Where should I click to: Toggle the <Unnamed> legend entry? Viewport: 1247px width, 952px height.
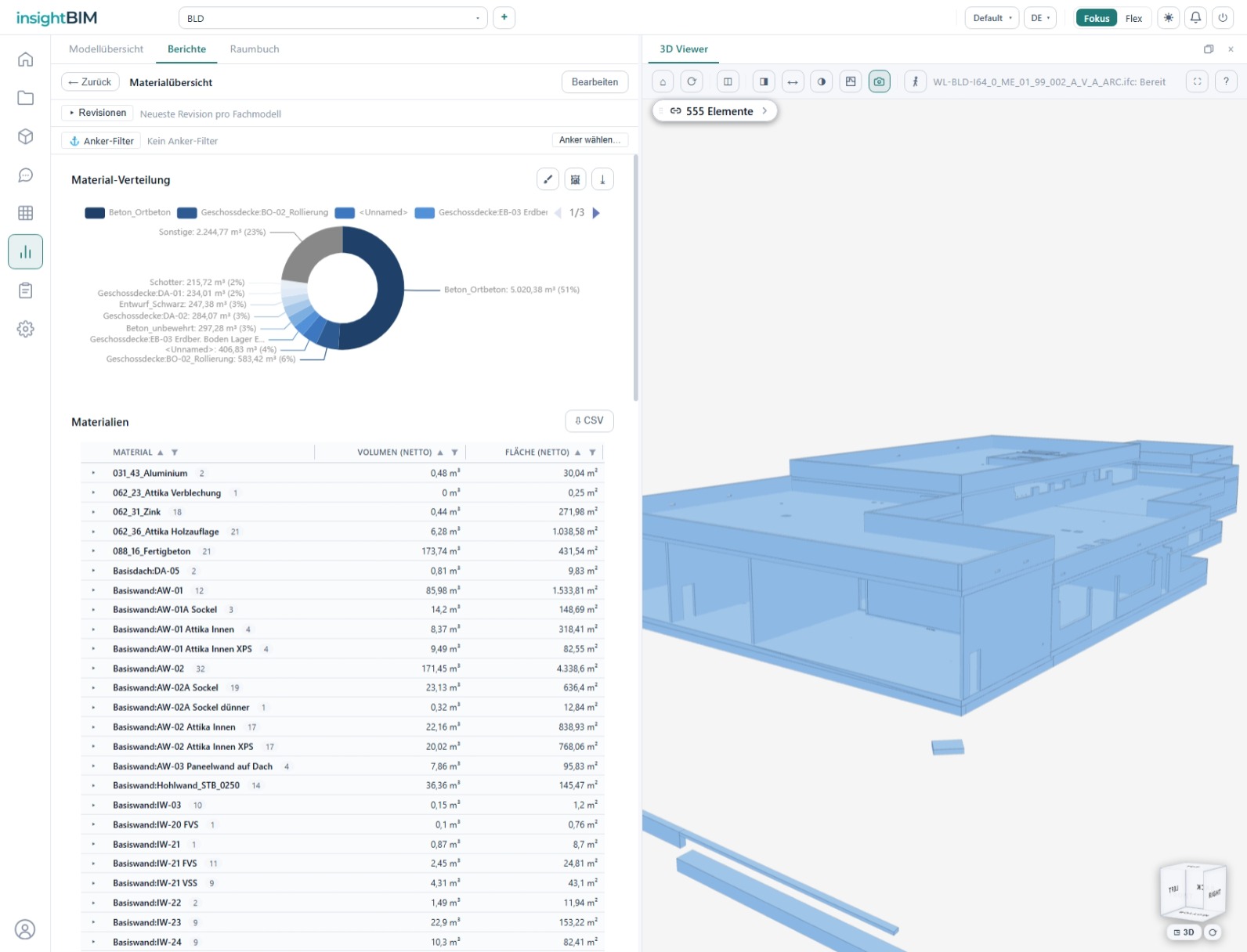point(370,213)
